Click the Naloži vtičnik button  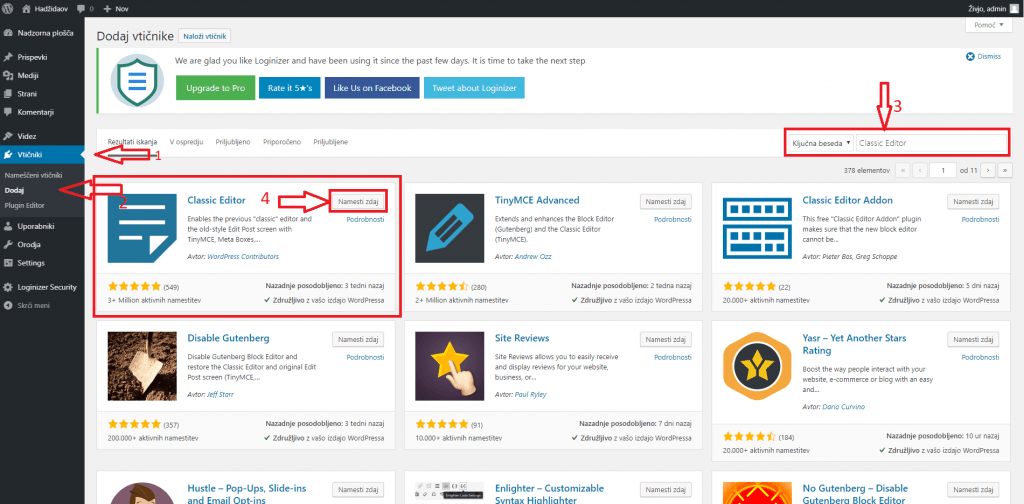(x=204, y=36)
